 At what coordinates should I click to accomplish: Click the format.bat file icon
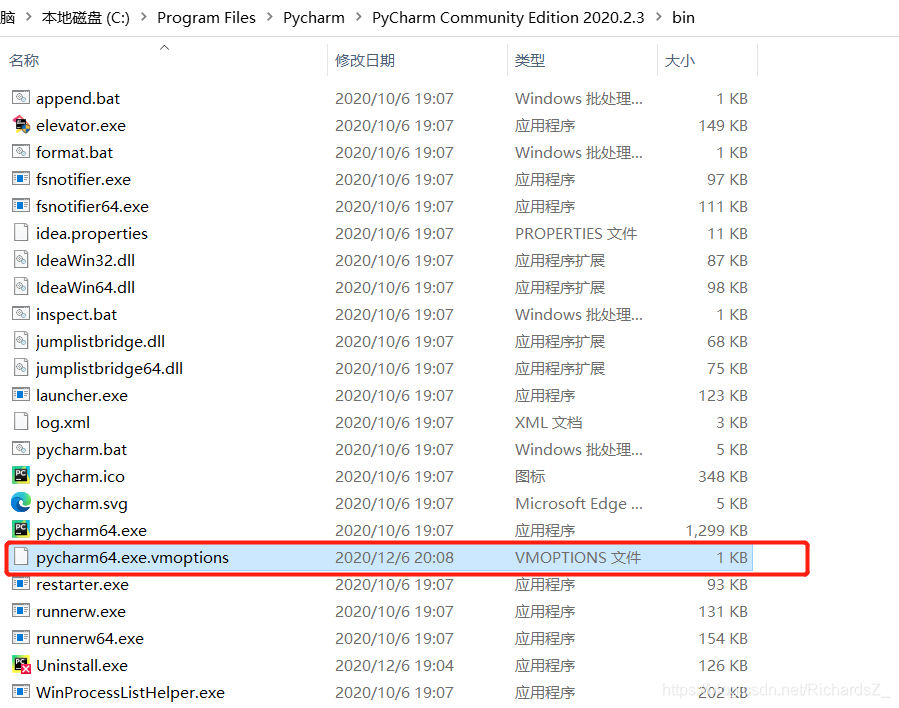point(21,151)
